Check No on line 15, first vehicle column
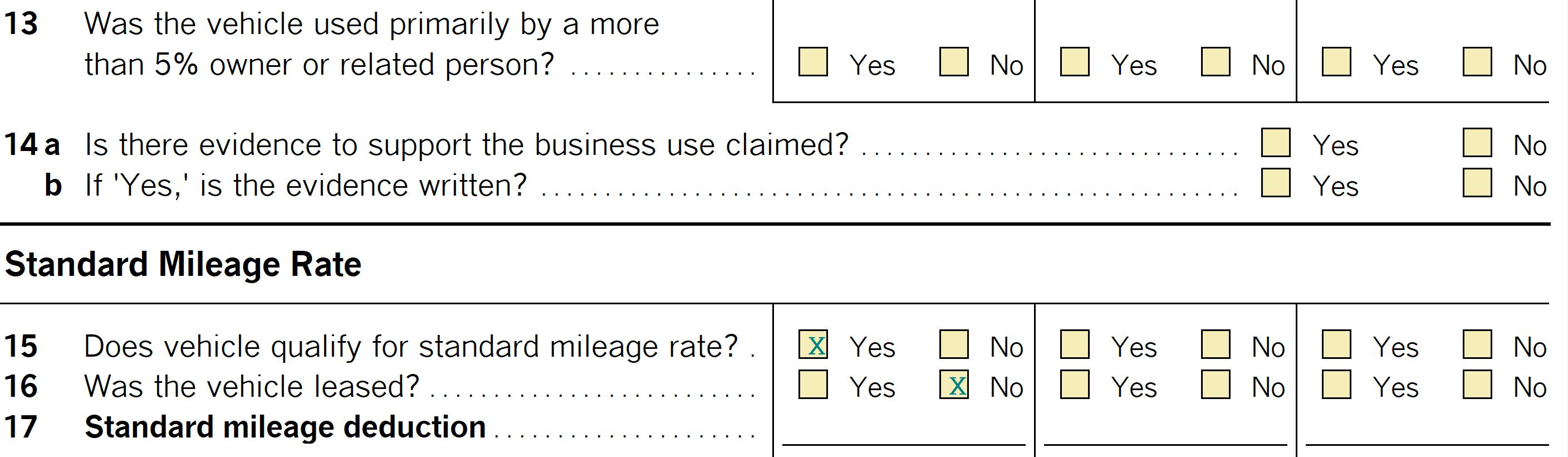Screen dimensions: 1568x457 tap(953, 345)
